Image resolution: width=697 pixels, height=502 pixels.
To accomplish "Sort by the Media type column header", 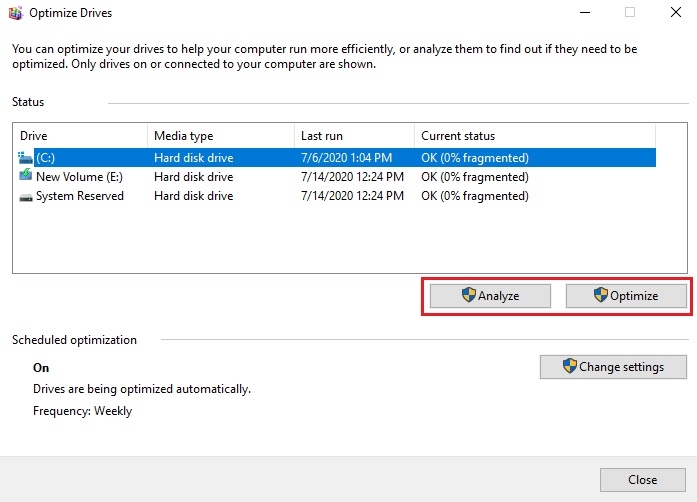I will tap(221, 136).
